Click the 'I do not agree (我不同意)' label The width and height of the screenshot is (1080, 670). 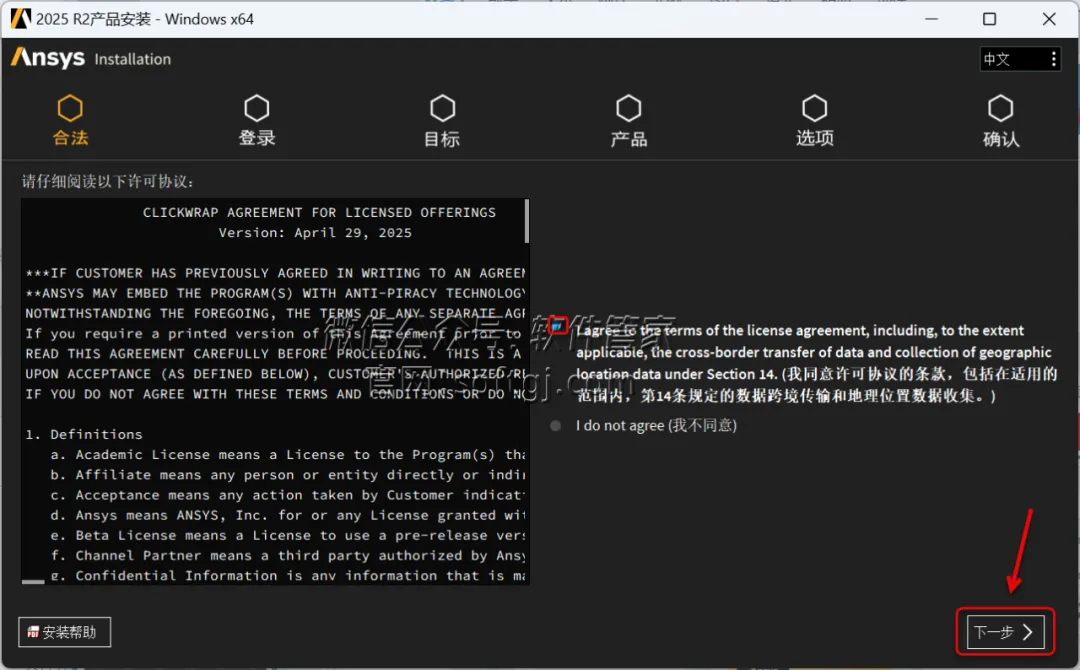point(656,426)
